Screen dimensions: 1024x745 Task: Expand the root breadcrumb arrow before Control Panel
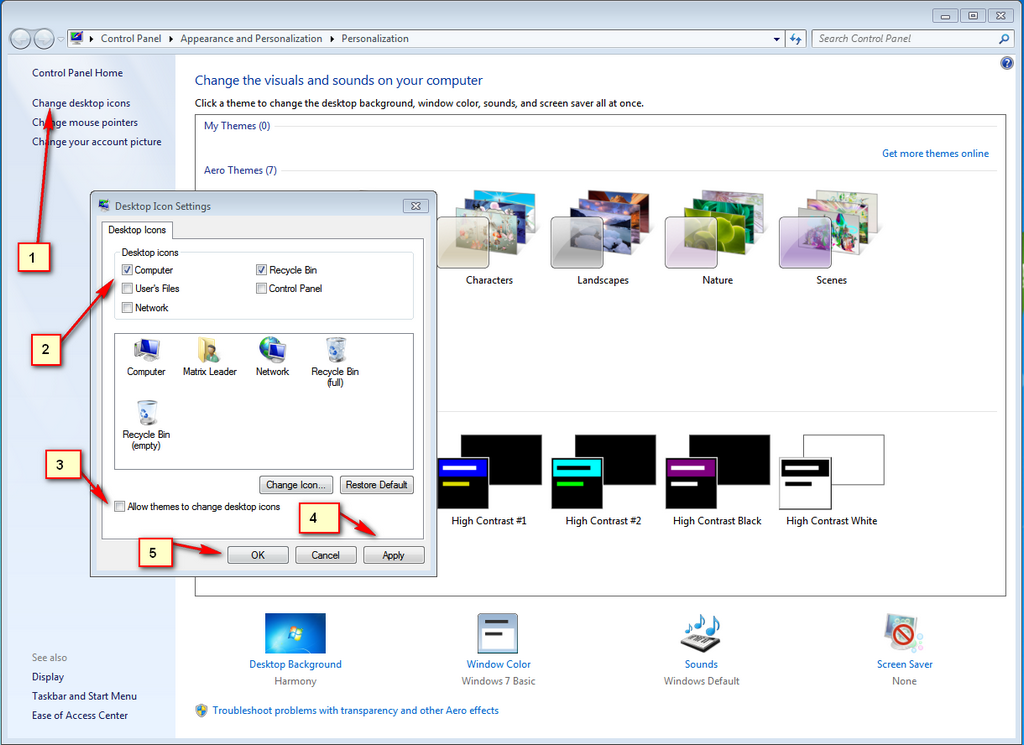tap(91, 39)
